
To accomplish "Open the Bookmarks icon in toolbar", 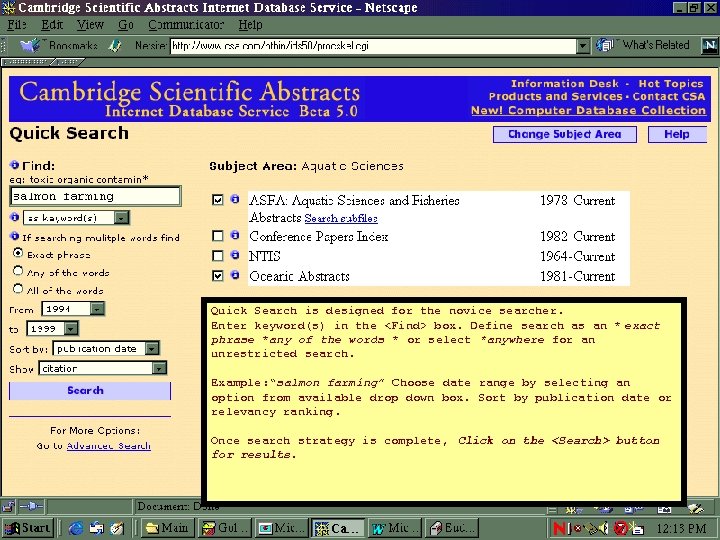I will (30, 45).
